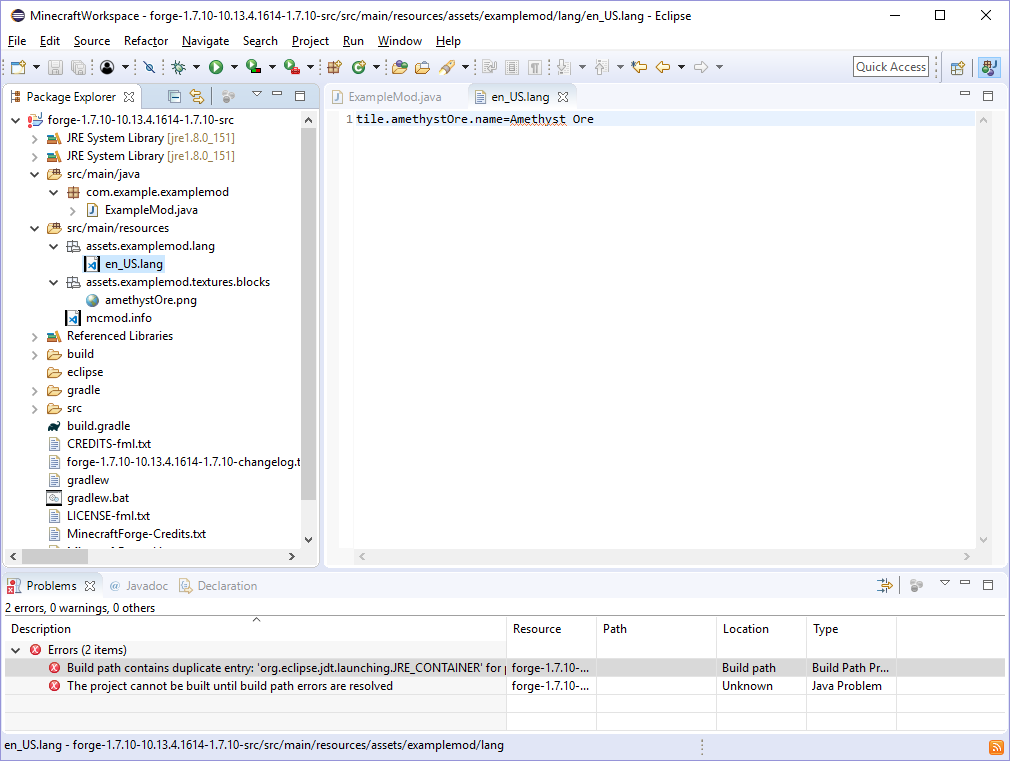Toggle Mark Occurrences toolbar icon

point(489,67)
